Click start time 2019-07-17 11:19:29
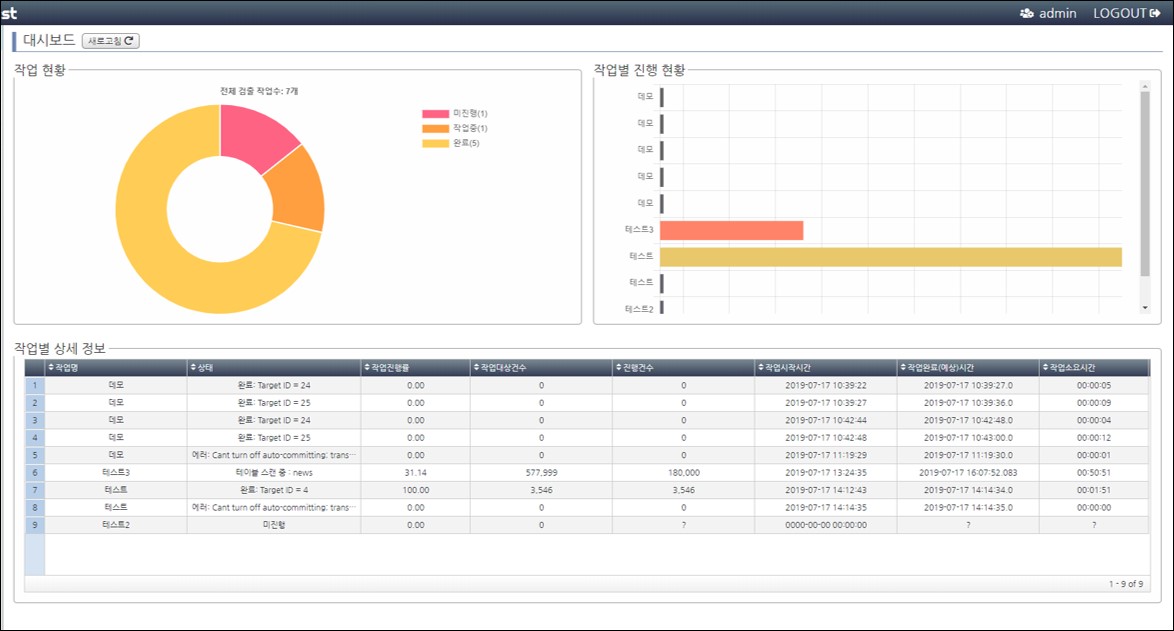1174x631 pixels. pyautogui.click(x=826, y=455)
